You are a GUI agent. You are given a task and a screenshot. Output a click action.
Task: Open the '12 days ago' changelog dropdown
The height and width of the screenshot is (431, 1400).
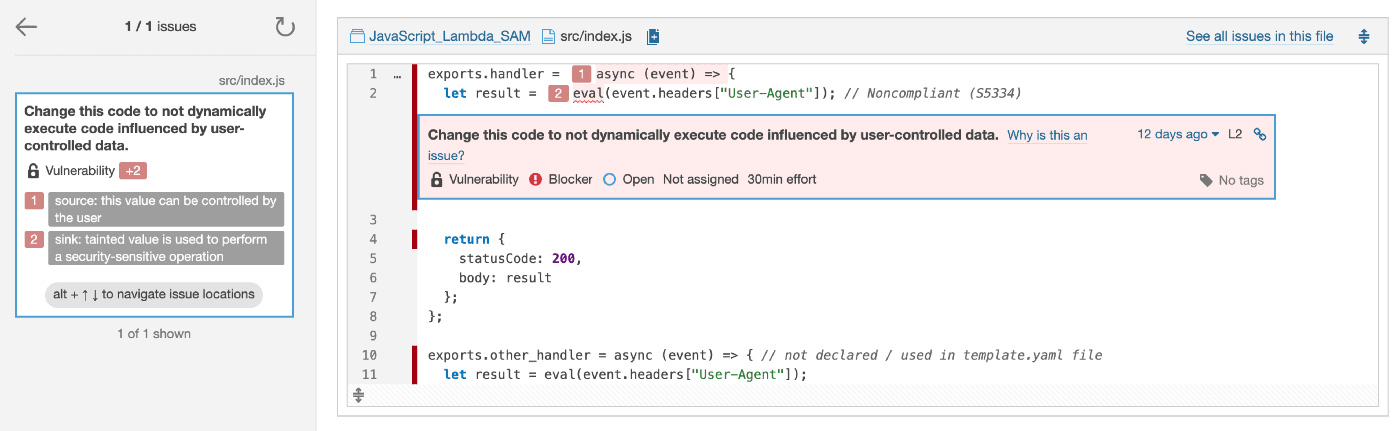[1178, 135]
